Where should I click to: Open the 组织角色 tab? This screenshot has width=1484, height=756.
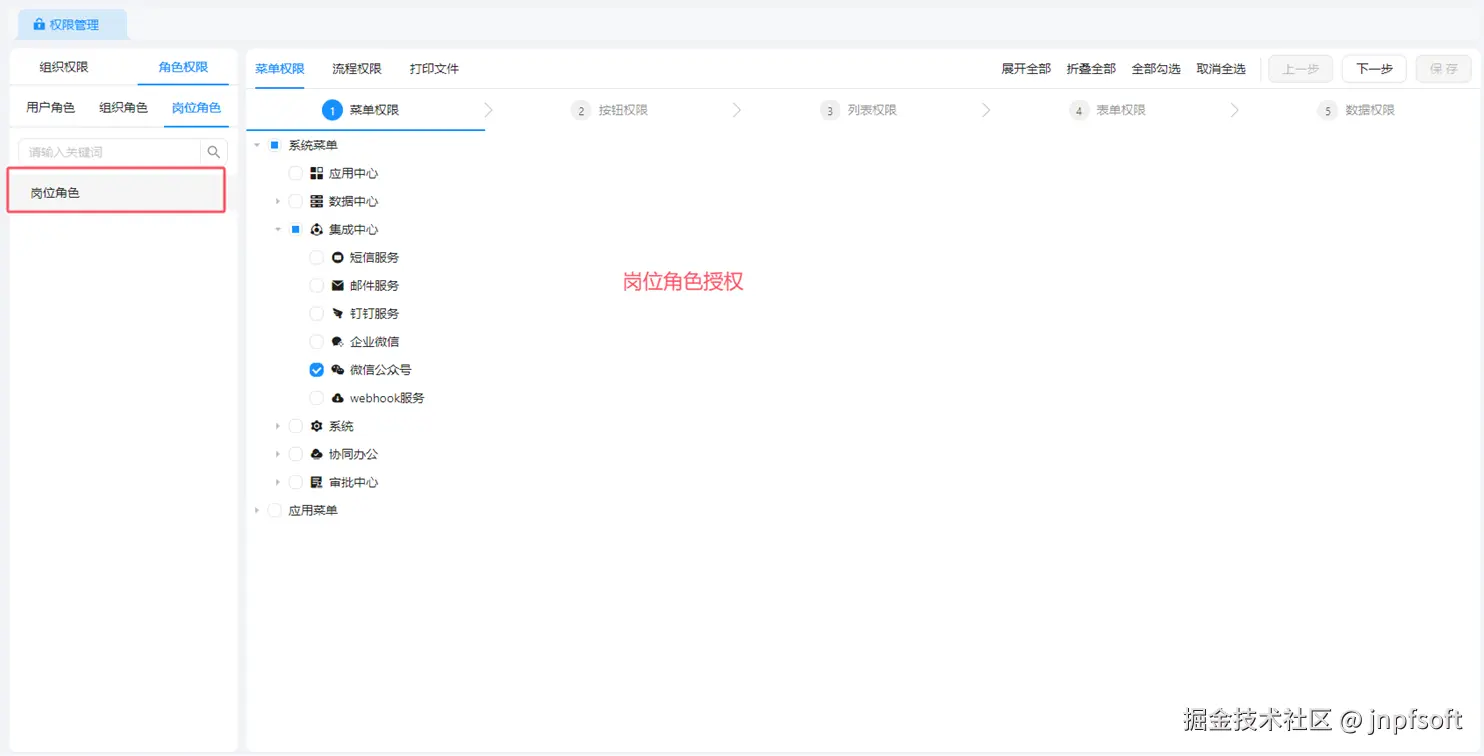pyautogui.click(x=123, y=107)
